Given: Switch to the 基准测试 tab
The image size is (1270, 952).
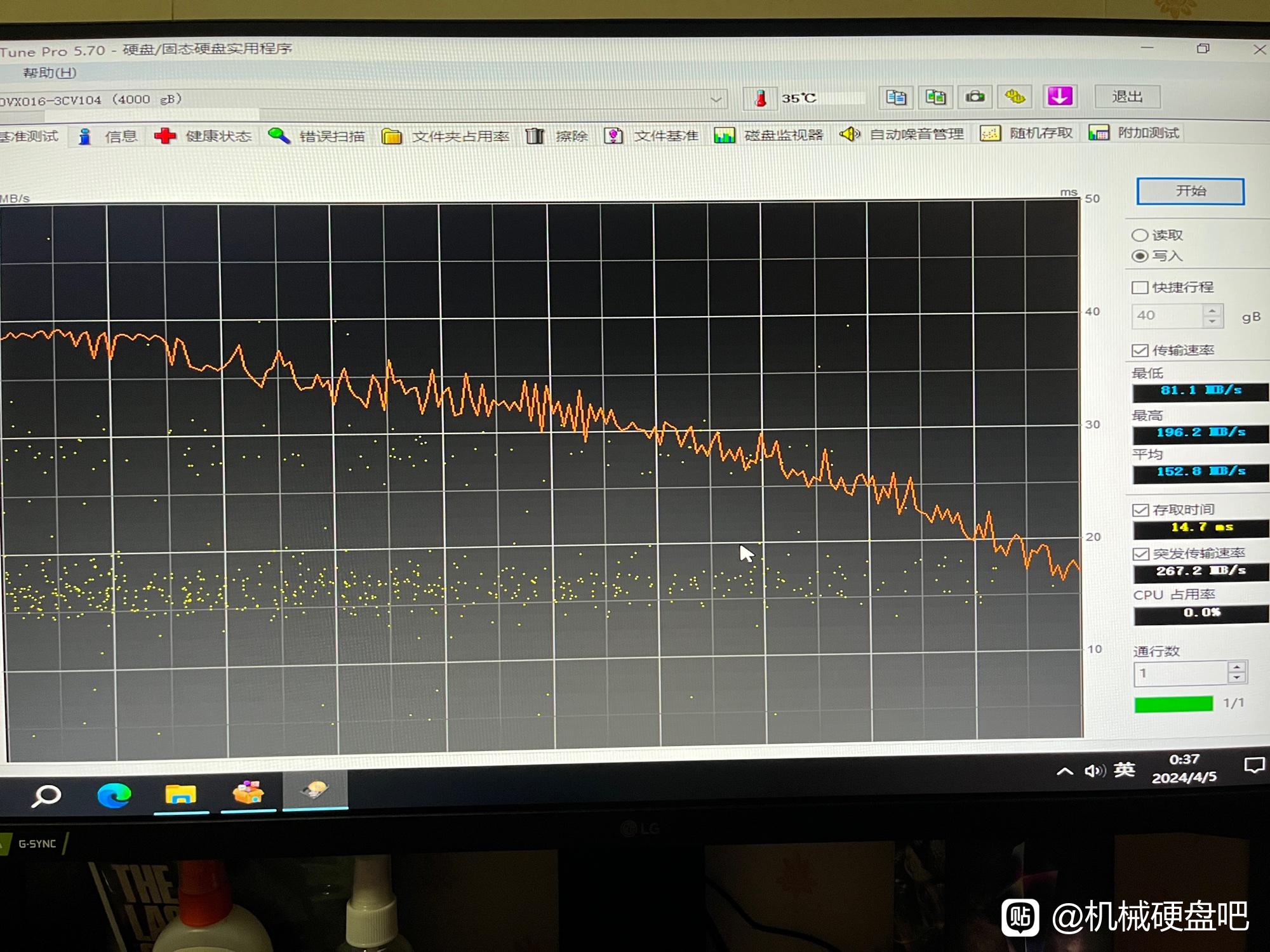Looking at the screenshot, I should click(29, 136).
